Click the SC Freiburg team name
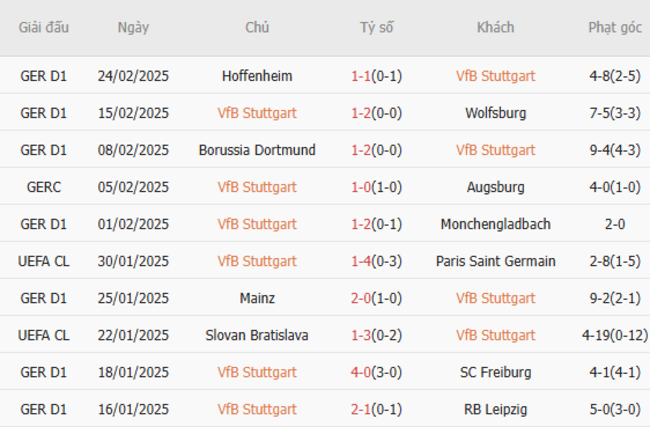The image size is (650, 434). pyautogui.click(x=495, y=372)
